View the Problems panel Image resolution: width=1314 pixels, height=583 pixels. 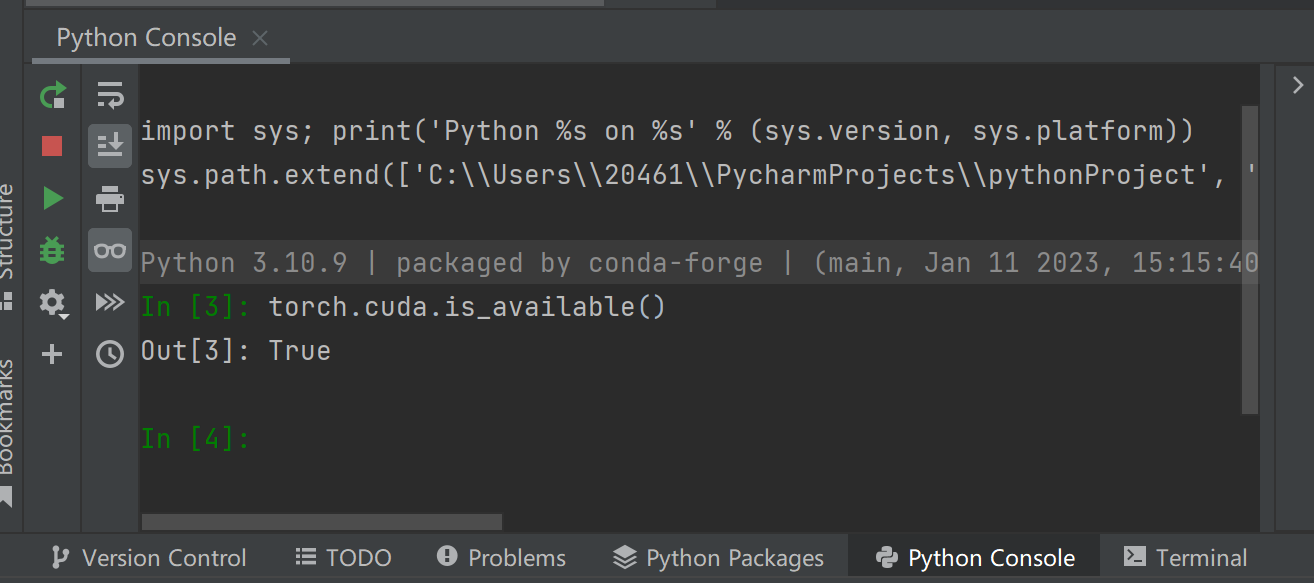(501, 557)
